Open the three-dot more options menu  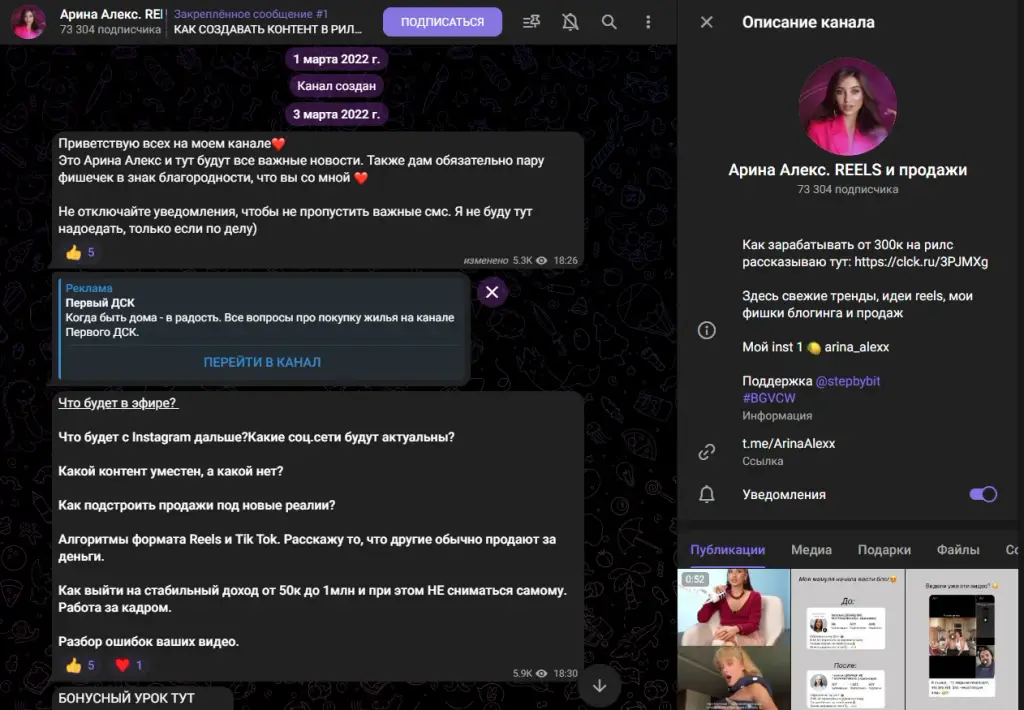coord(648,22)
